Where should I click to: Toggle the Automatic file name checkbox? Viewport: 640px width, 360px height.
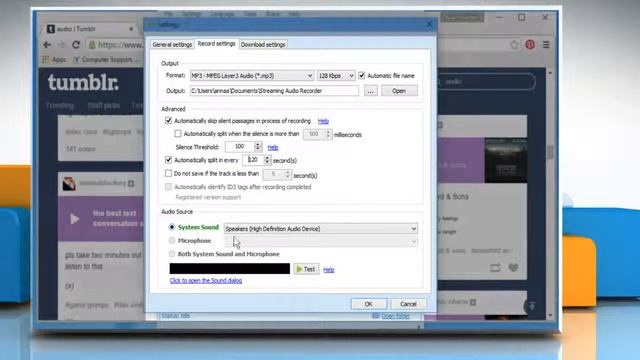click(x=362, y=76)
